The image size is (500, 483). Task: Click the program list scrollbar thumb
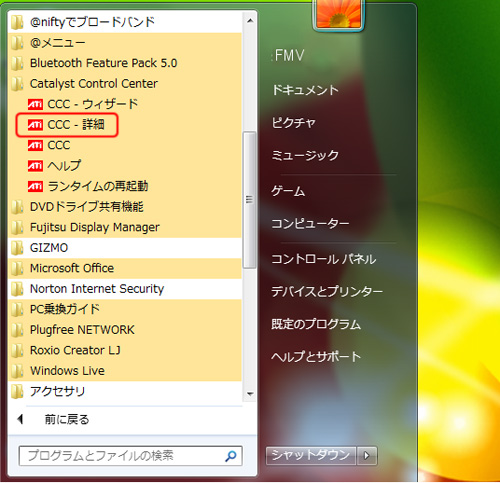coord(249,200)
